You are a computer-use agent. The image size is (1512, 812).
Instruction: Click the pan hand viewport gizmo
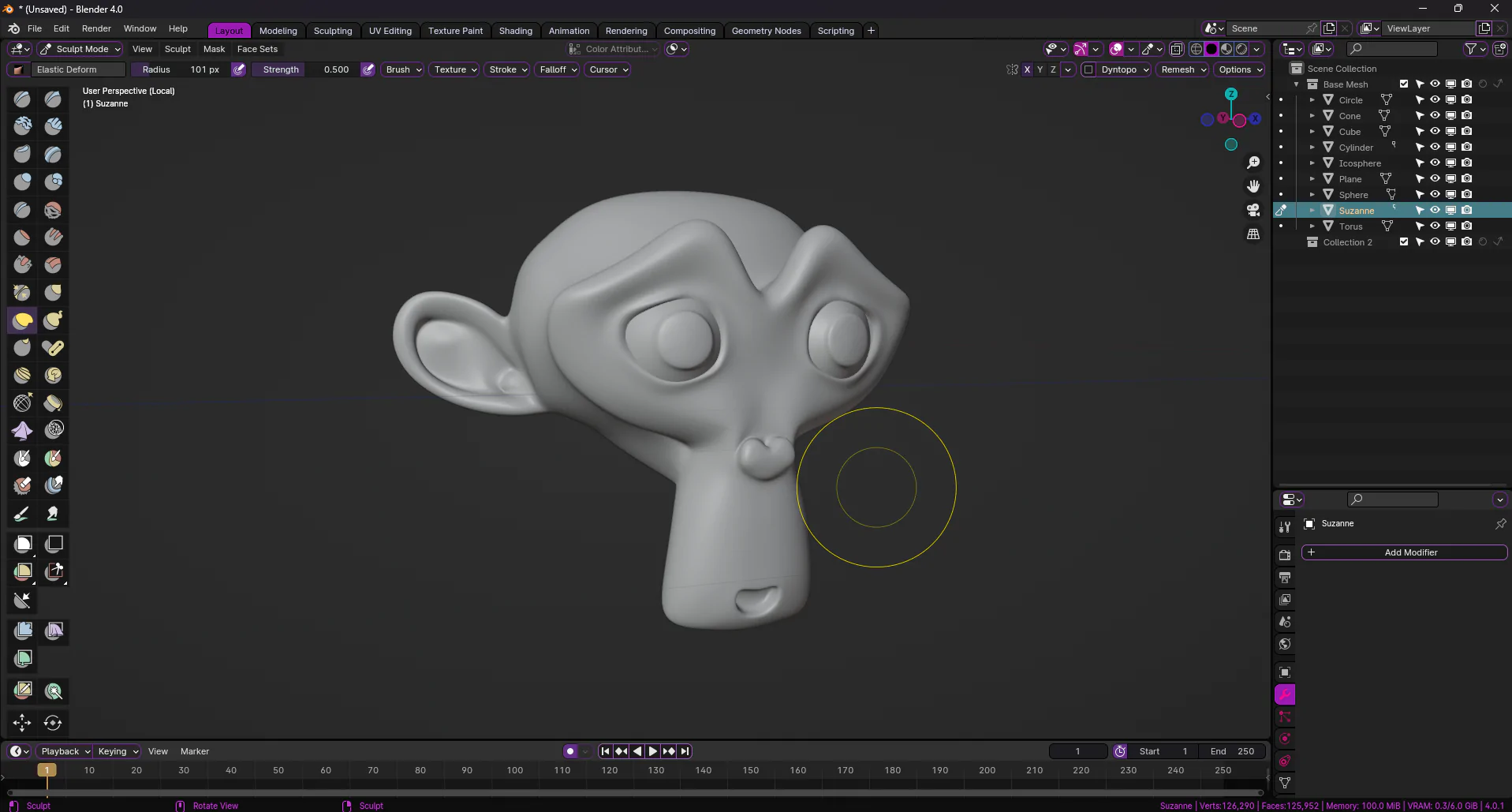(1253, 186)
